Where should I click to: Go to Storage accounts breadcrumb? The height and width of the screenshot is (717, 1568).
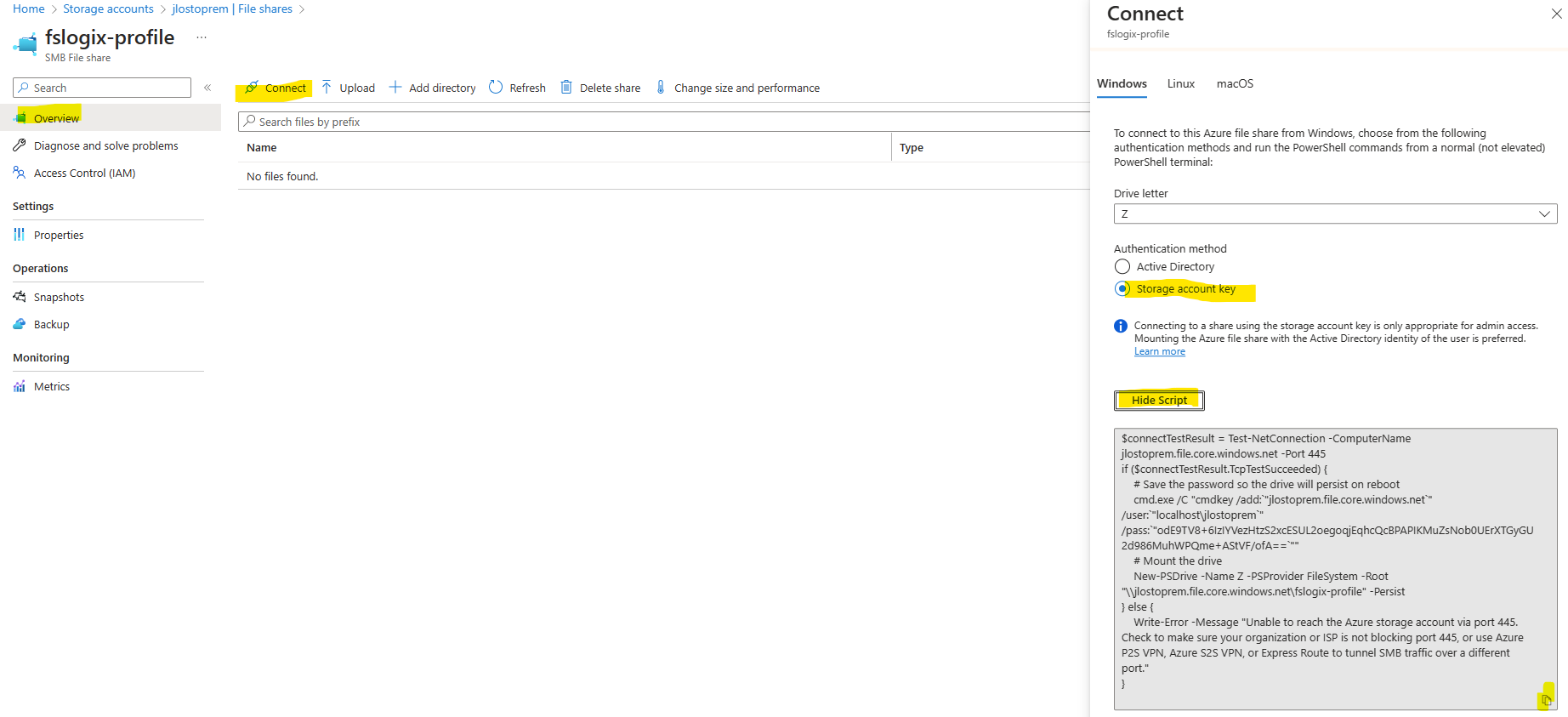[108, 9]
